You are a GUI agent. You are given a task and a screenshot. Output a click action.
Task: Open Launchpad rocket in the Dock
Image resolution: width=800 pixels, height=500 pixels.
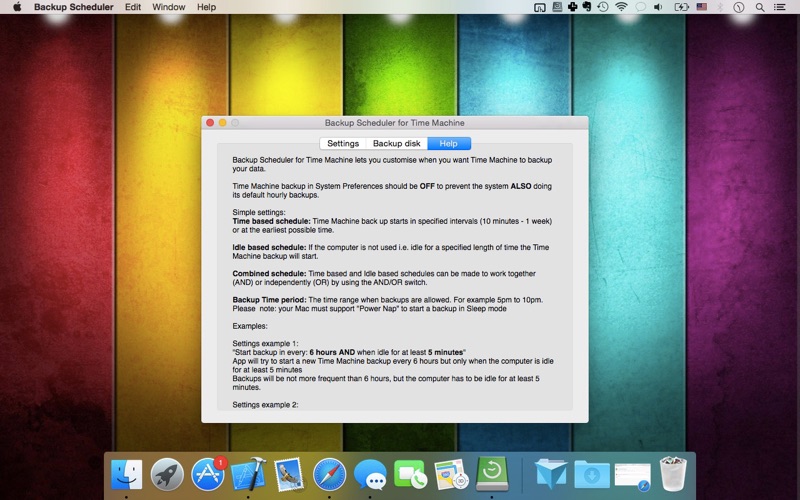click(167, 474)
